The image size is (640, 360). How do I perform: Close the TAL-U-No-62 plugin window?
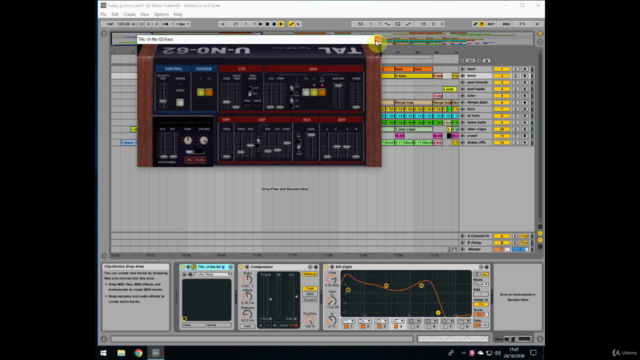[x=378, y=40]
